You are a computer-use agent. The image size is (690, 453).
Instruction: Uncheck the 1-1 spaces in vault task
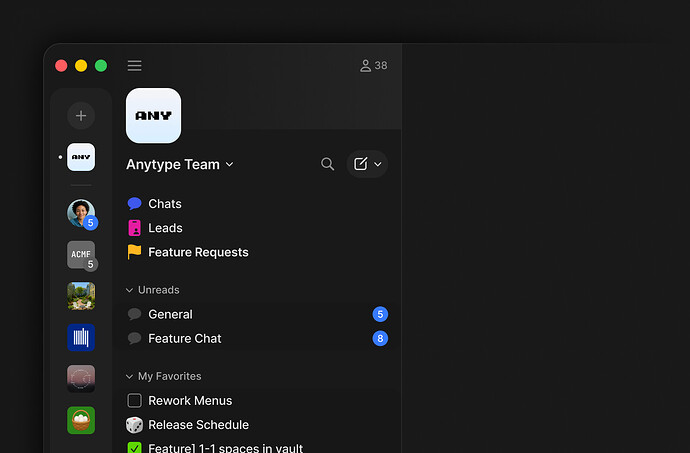tap(134, 448)
